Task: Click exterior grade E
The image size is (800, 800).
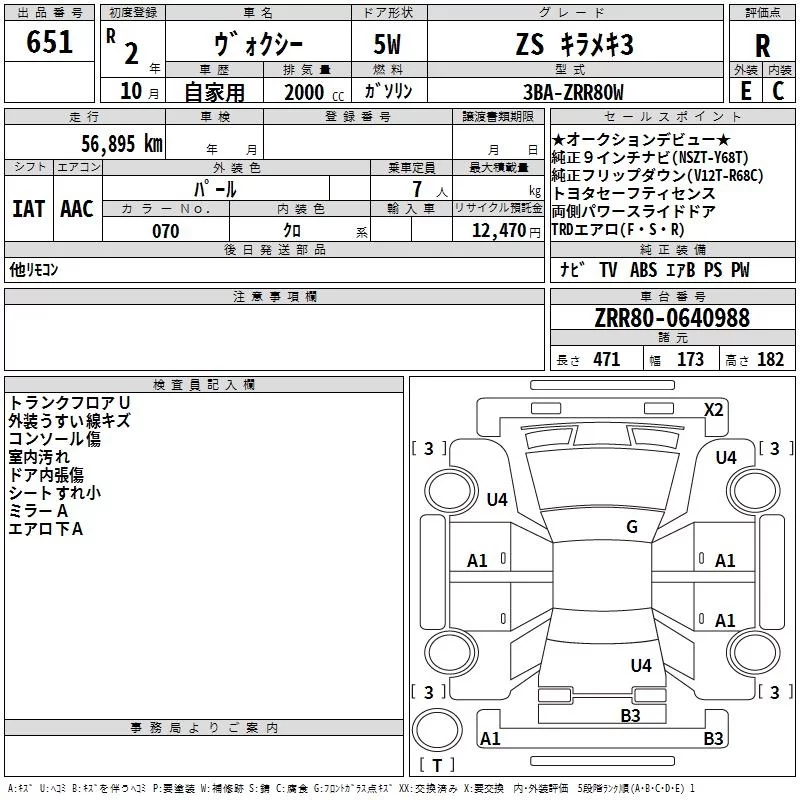Action: (x=745, y=91)
